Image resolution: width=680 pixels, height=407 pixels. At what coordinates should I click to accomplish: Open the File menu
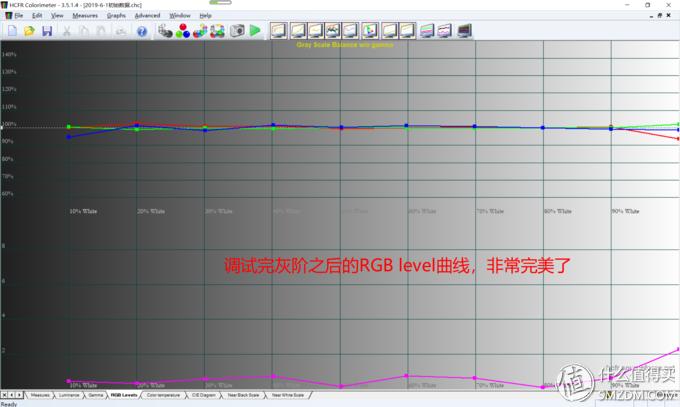[19, 16]
